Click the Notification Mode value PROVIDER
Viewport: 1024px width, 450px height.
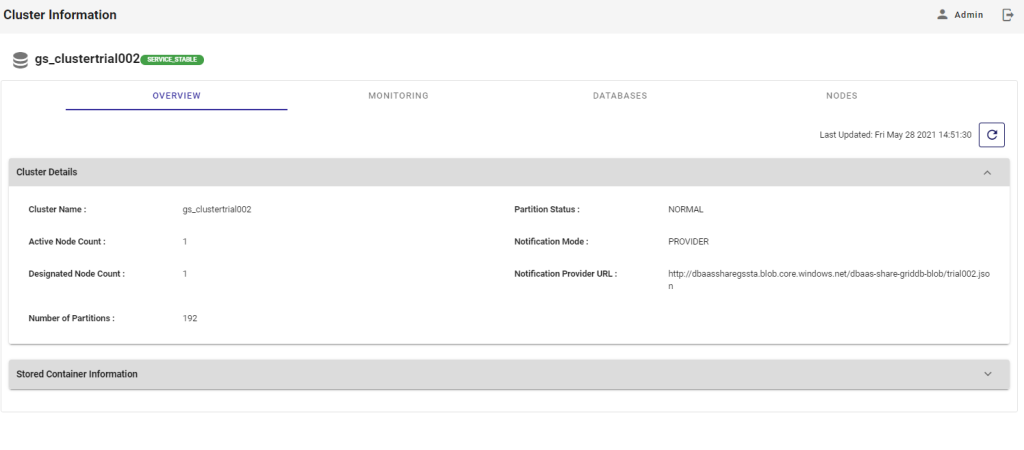688,242
